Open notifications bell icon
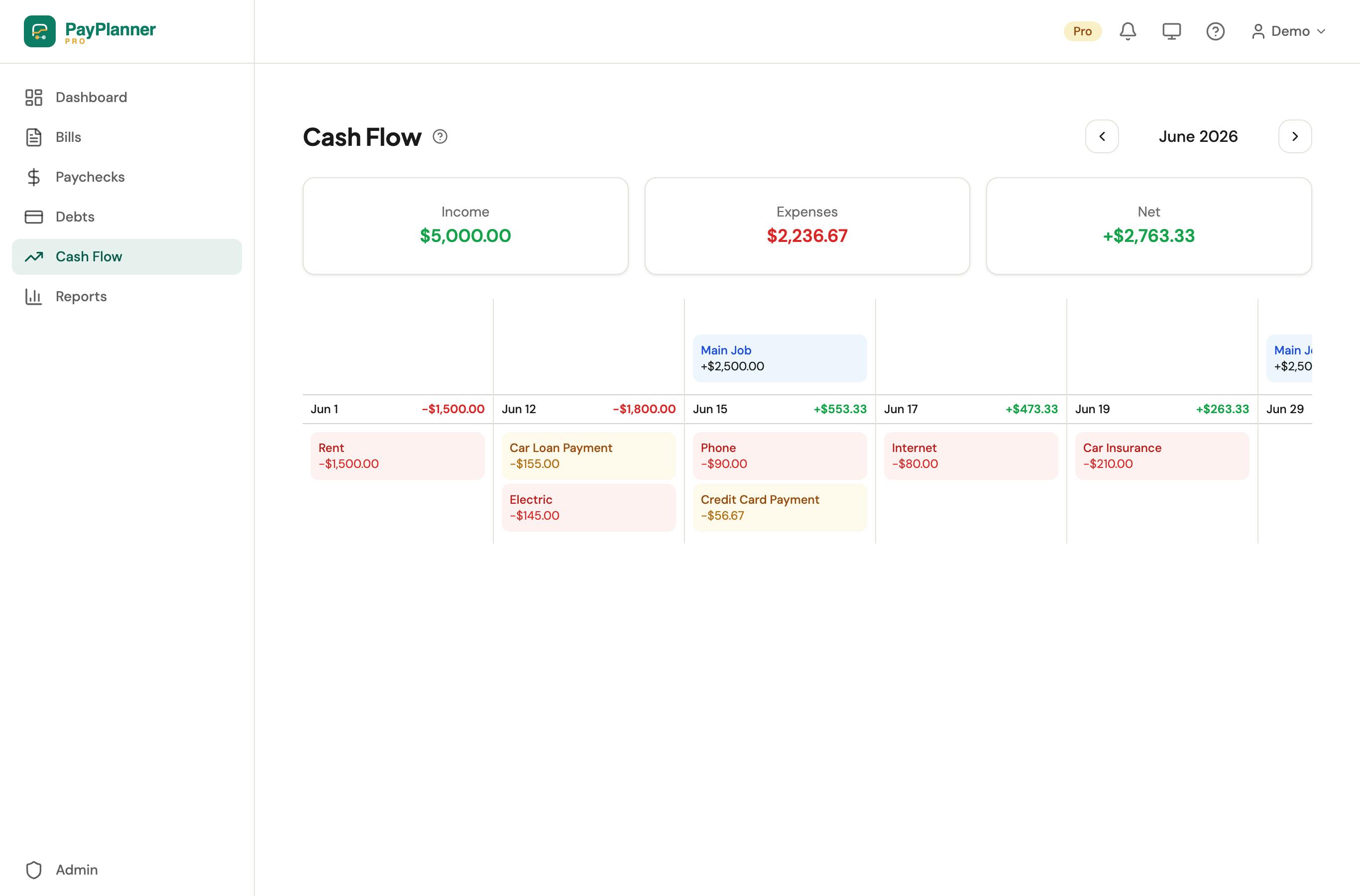 (1128, 31)
